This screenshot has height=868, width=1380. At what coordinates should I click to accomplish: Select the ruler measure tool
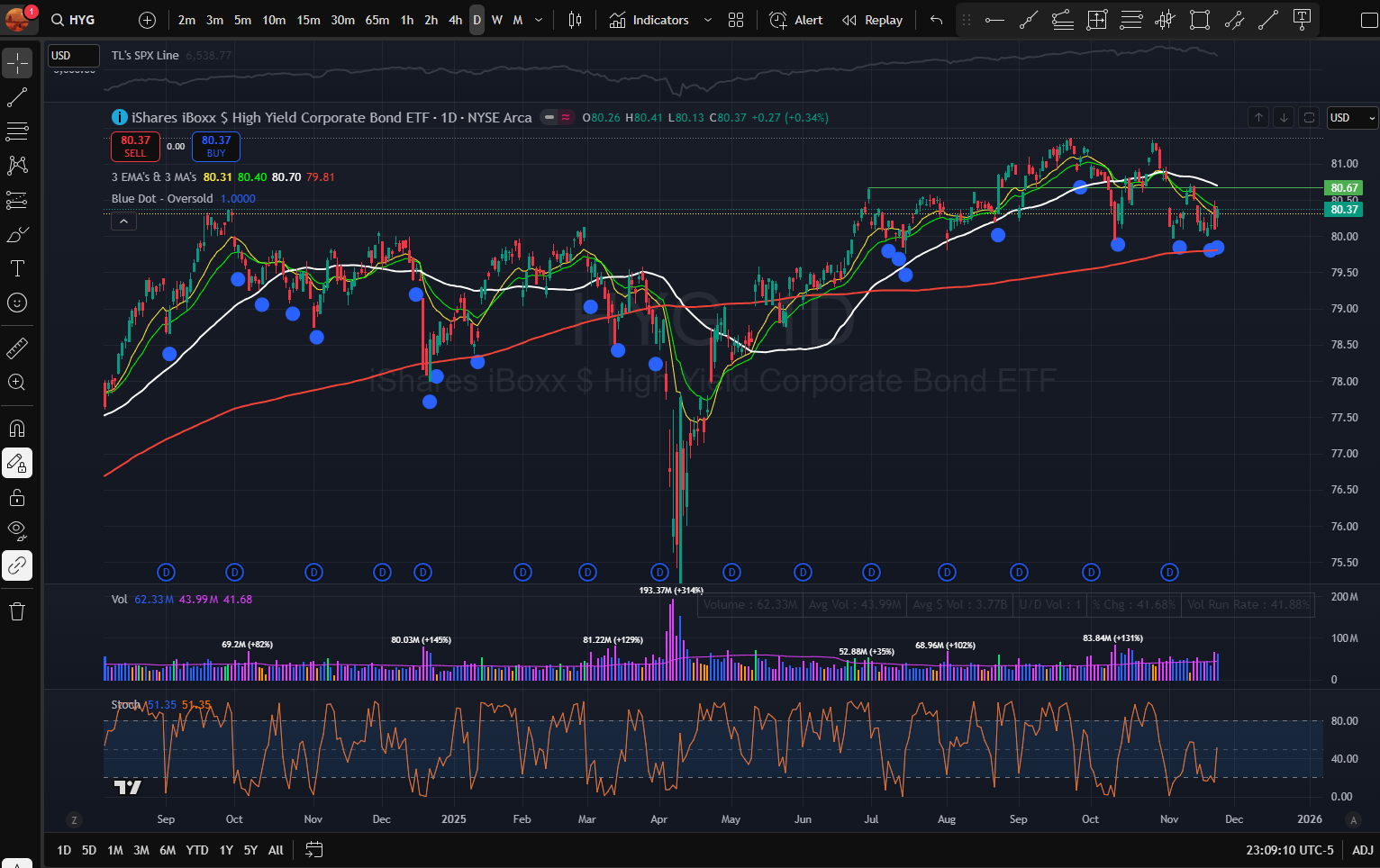coord(17,348)
